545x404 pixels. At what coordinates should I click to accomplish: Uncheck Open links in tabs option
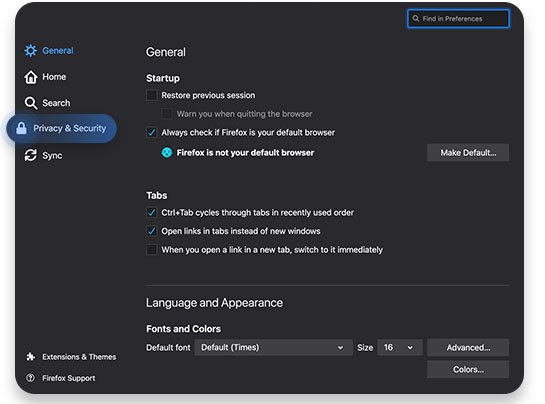[x=152, y=231]
